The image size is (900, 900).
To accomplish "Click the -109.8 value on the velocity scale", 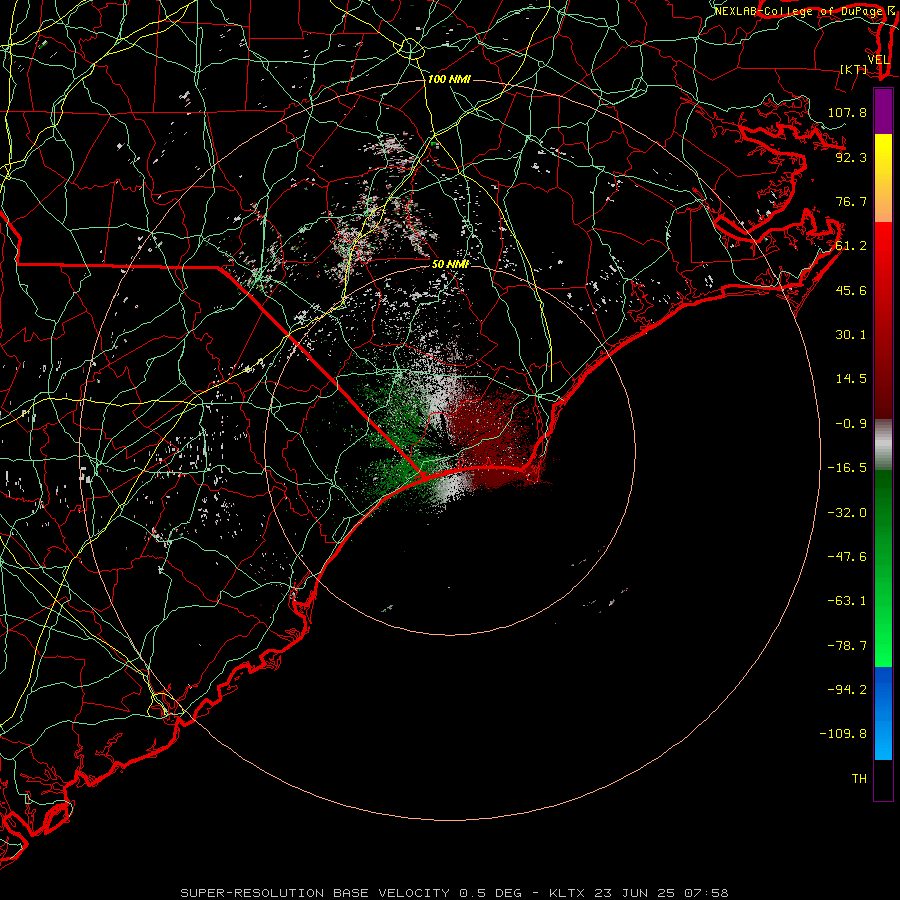I will [x=843, y=734].
